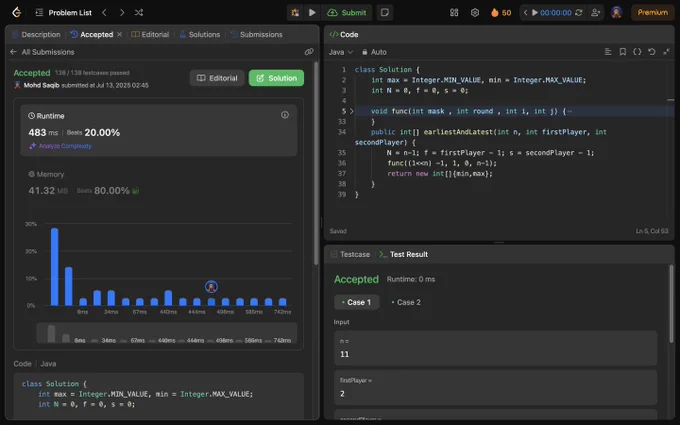680x425 pixels.
Task: Click the green Solution button
Action: 276,78
